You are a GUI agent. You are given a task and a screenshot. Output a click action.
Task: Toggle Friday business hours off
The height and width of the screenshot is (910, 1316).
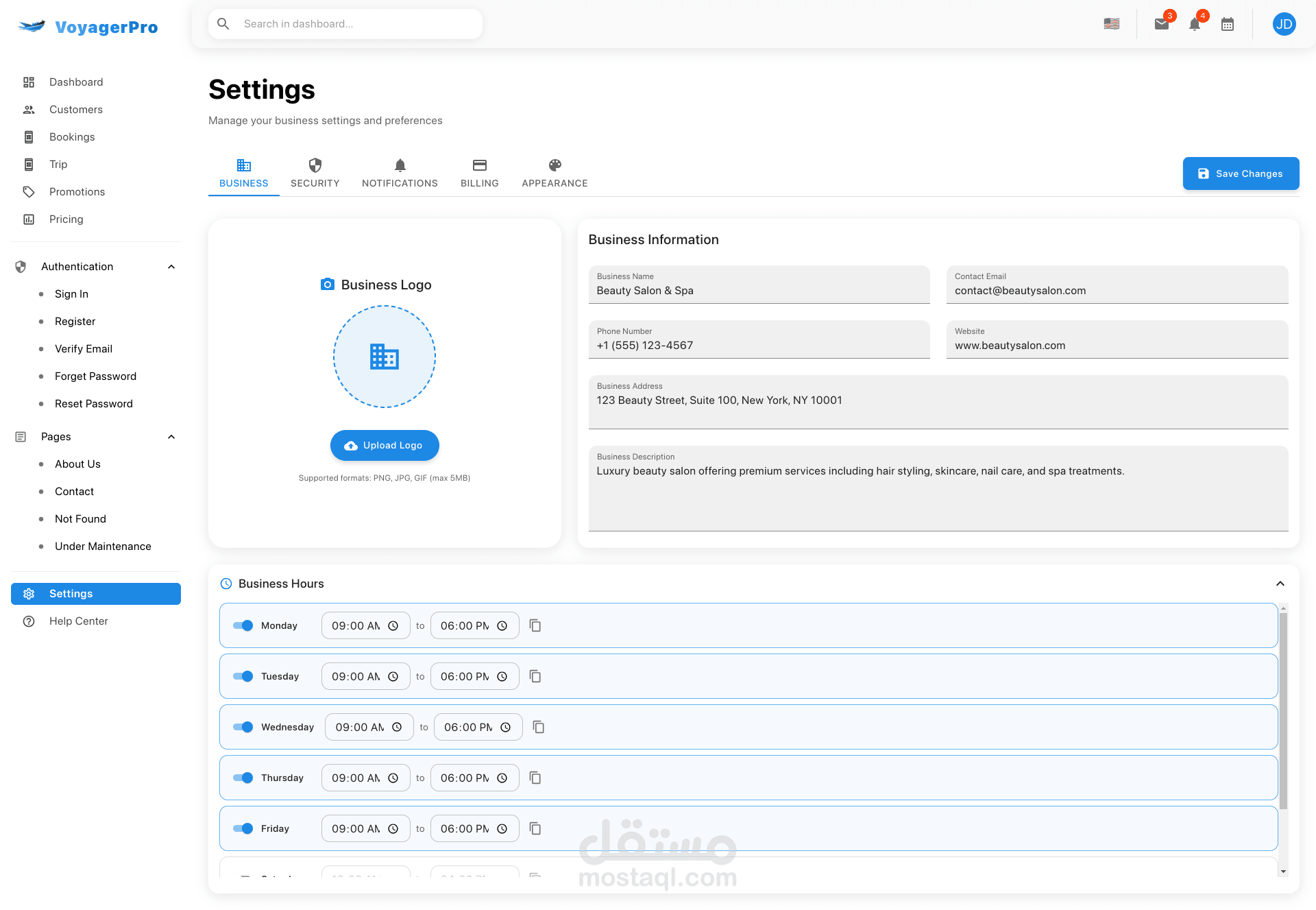pos(243,828)
